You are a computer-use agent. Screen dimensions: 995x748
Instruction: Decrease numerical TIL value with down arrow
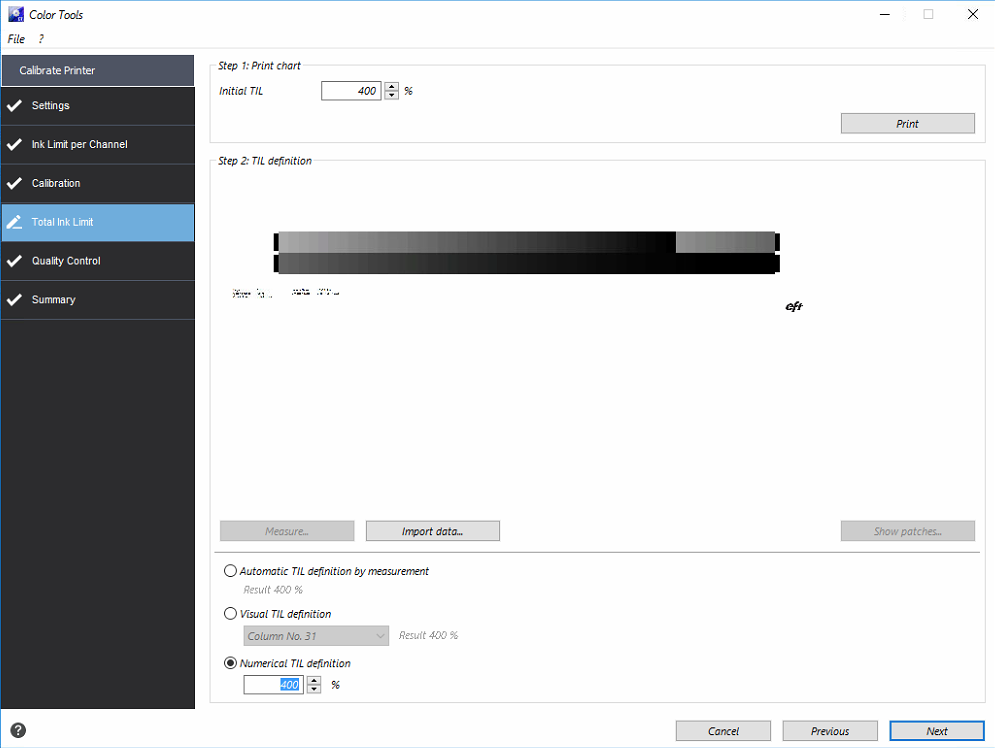(314, 689)
